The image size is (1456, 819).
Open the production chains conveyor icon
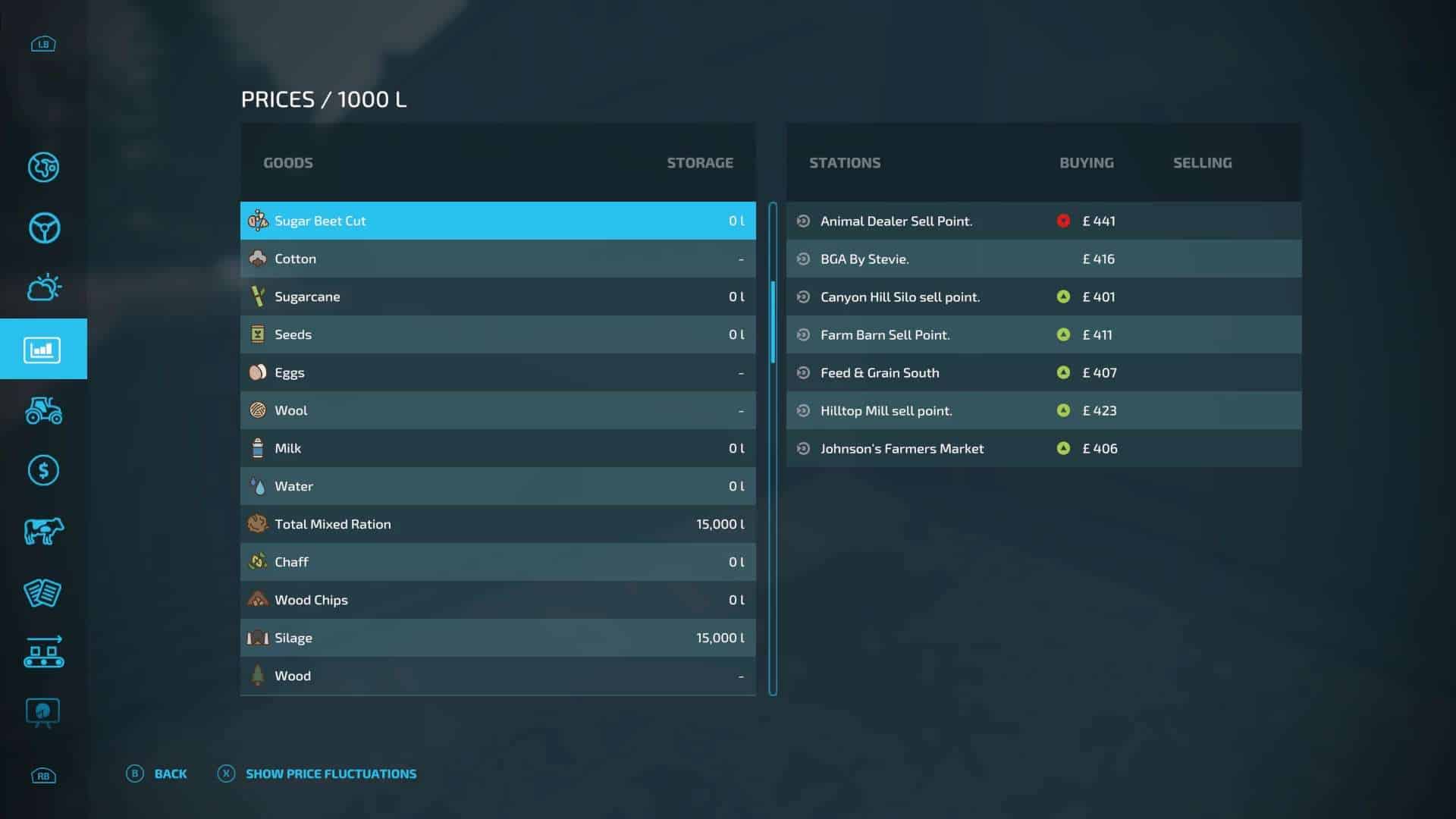[43, 652]
